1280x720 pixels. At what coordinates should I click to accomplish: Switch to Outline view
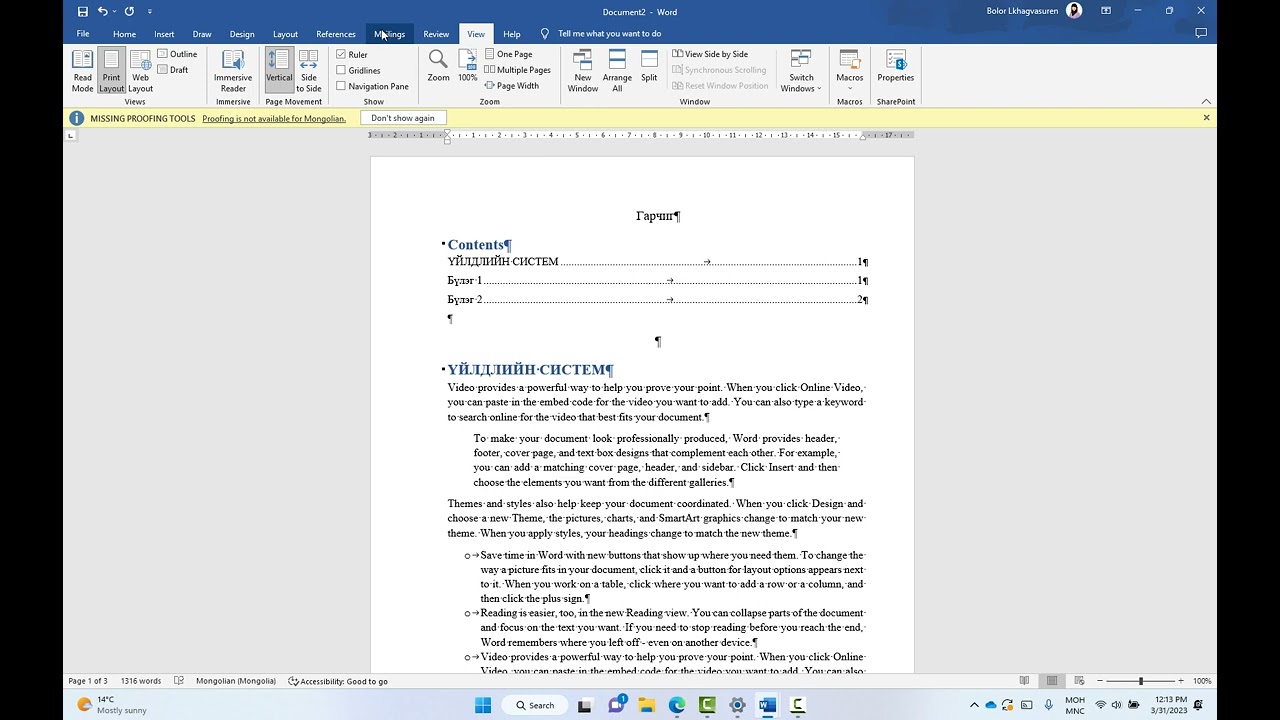click(177, 54)
